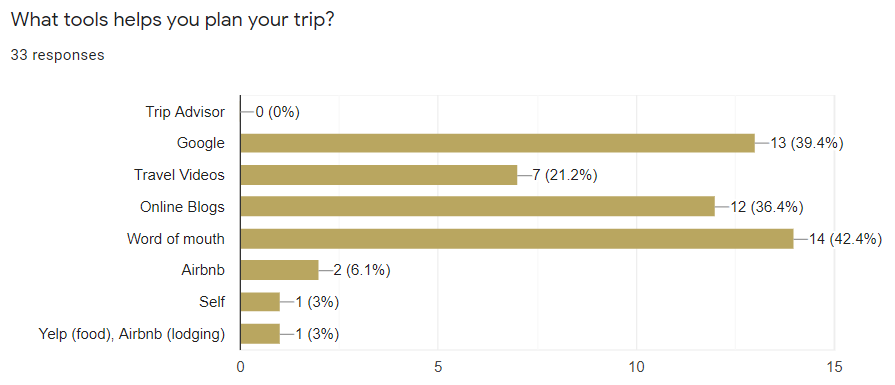Click the 33 responses text
Image resolution: width=895 pixels, height=385 pixels.
pyautogui.click(x=57, y=55)
